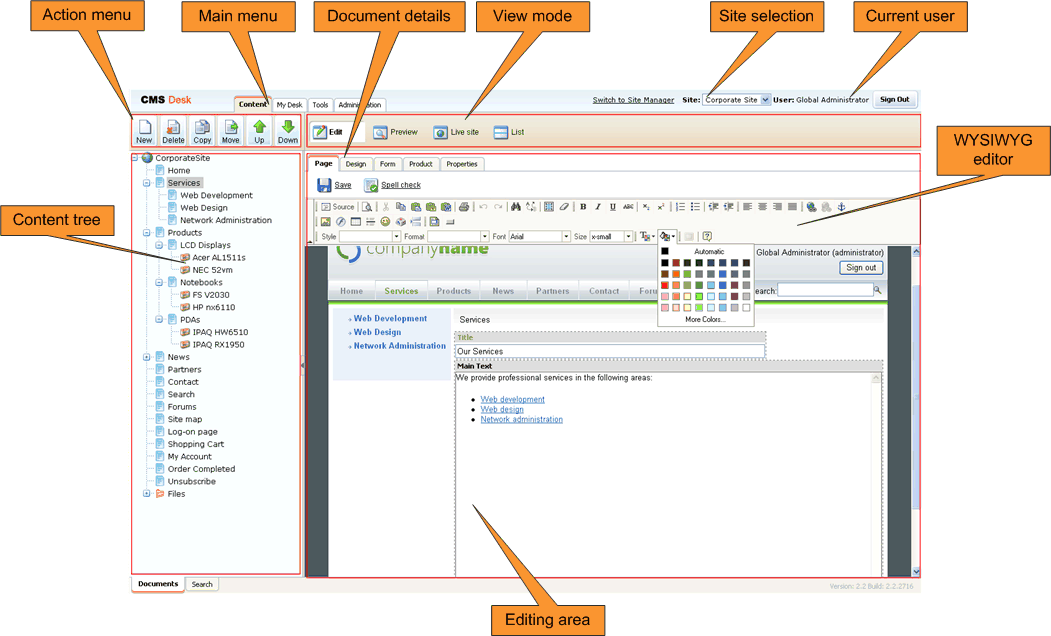Viewport: 1051px width, 636px height.
Task: Click the Strikethrough ABC icon
Action: [x=628, y=207]
